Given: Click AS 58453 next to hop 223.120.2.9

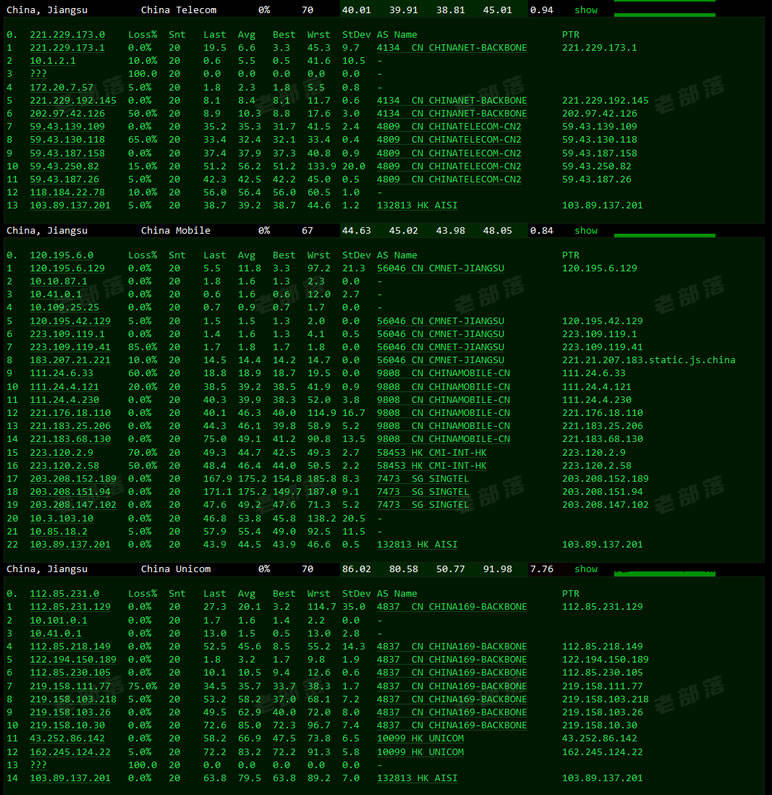Looking at the screenshot, I should coord(391,452).
